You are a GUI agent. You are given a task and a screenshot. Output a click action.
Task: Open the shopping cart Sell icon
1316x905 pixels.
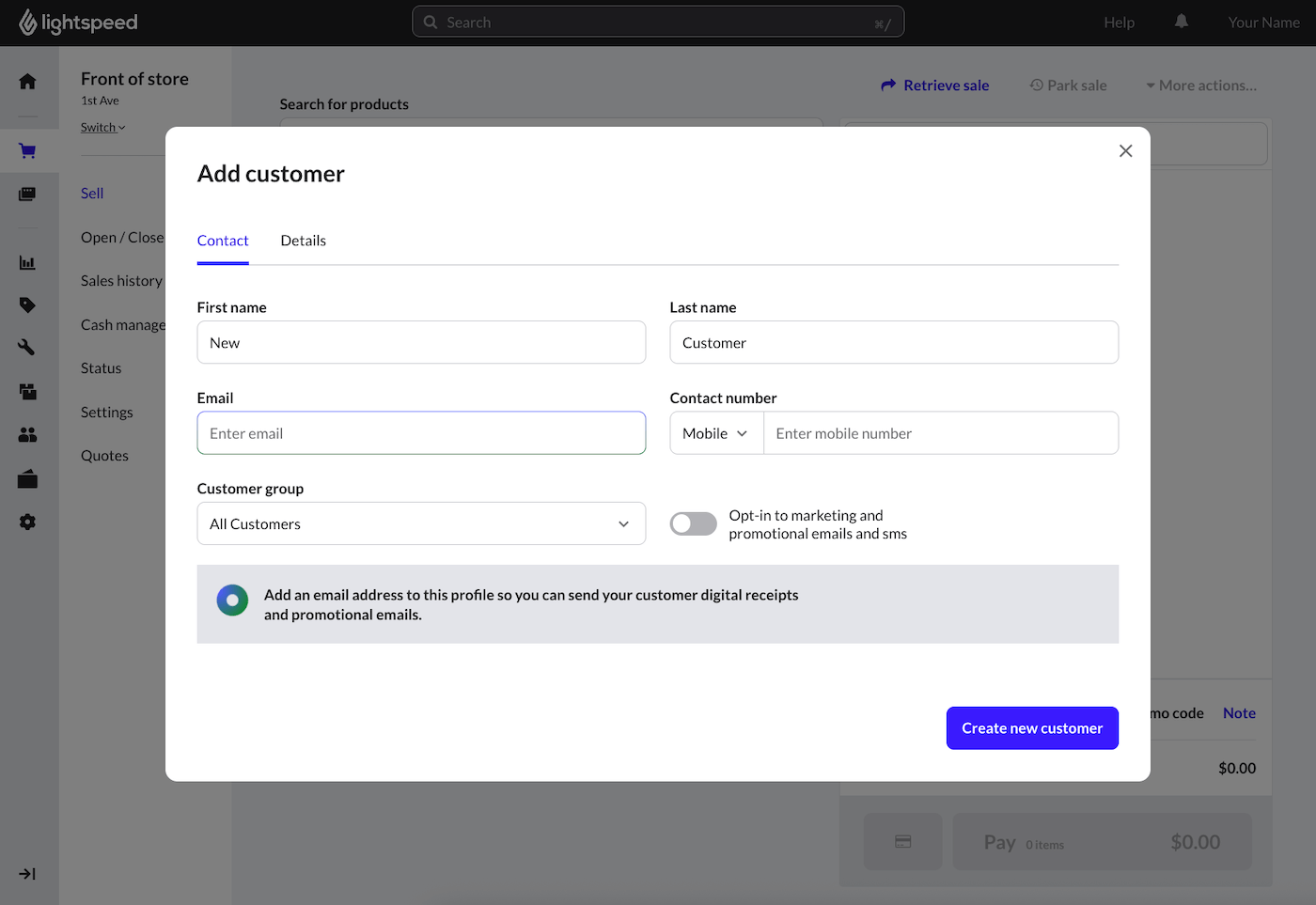click(27, 151)
